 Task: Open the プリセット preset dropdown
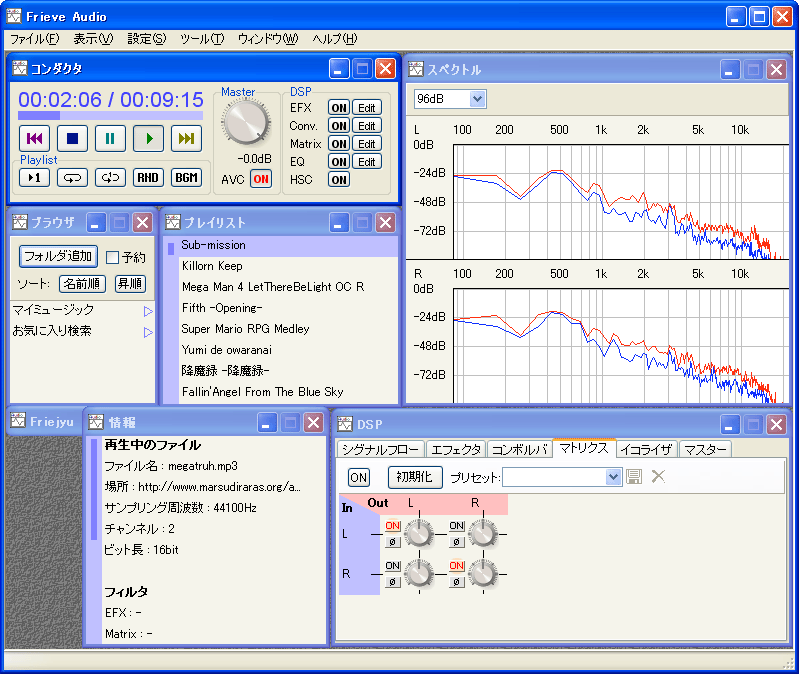[x=614, y=477]
